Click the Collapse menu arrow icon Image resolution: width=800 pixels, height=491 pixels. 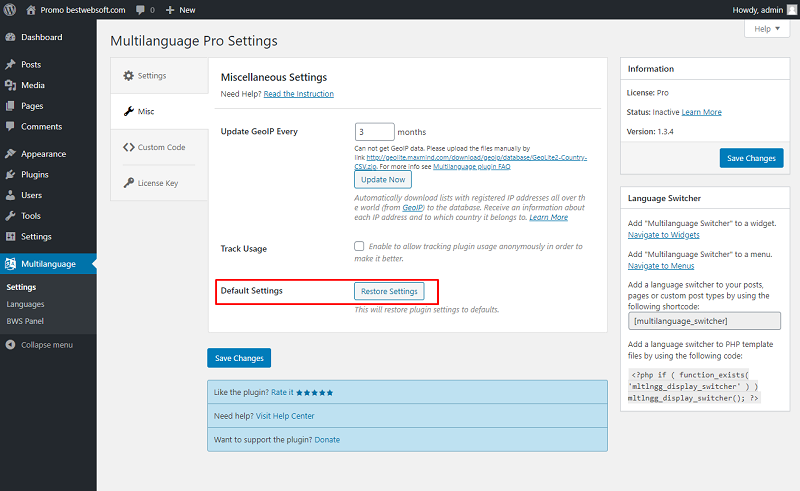10,345
